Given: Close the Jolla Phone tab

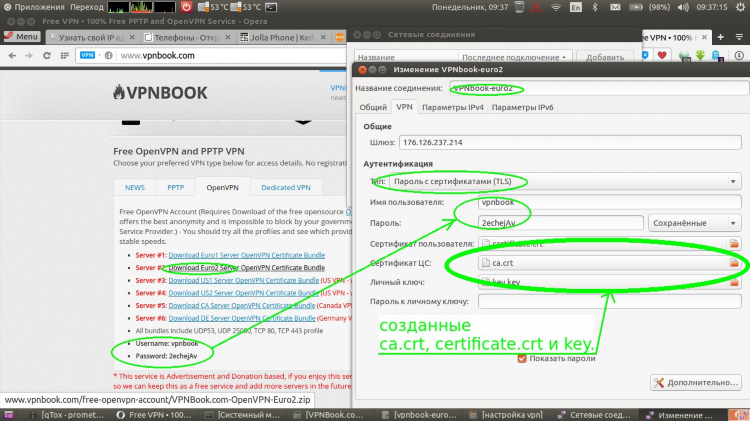Looking at the screenshot, I should tap(323, 37).
